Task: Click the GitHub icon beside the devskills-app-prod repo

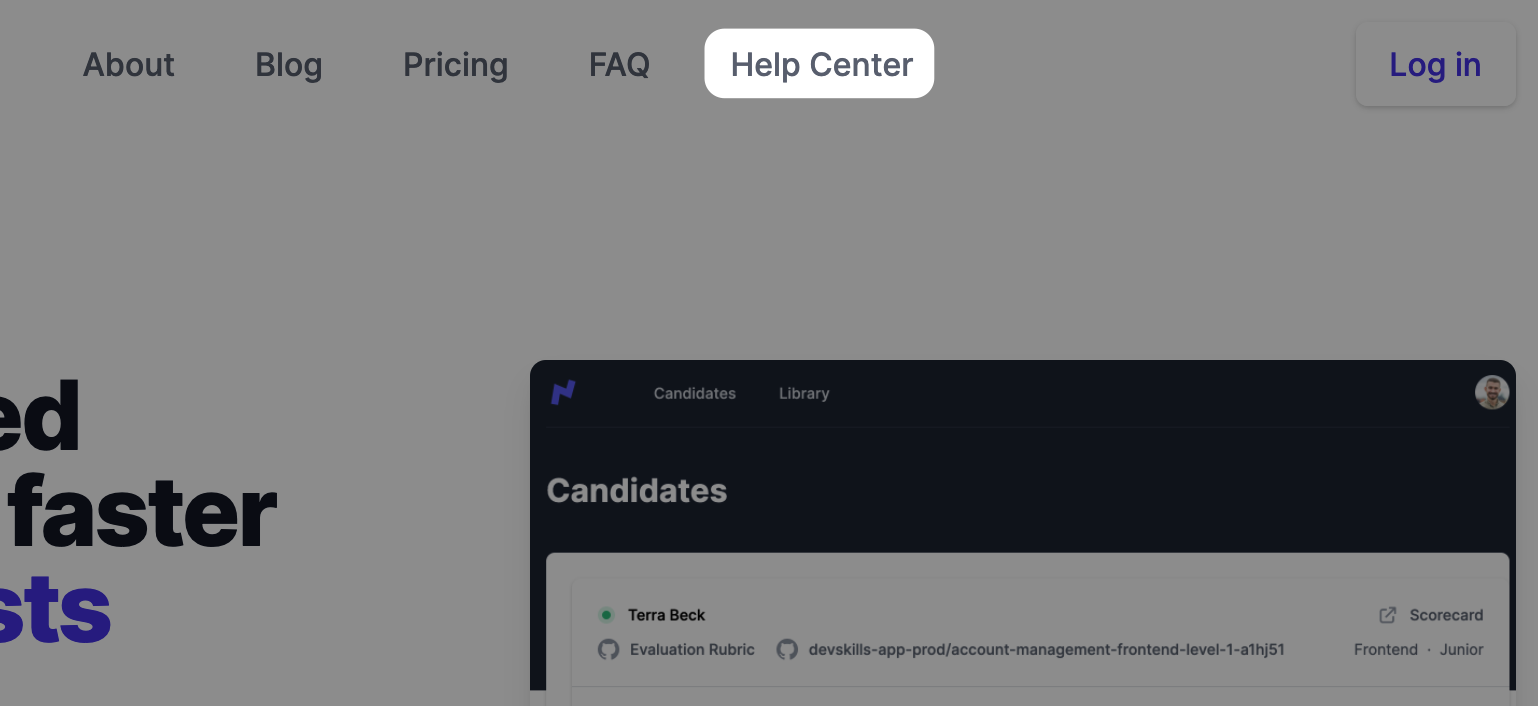Action: click(788, 650)
